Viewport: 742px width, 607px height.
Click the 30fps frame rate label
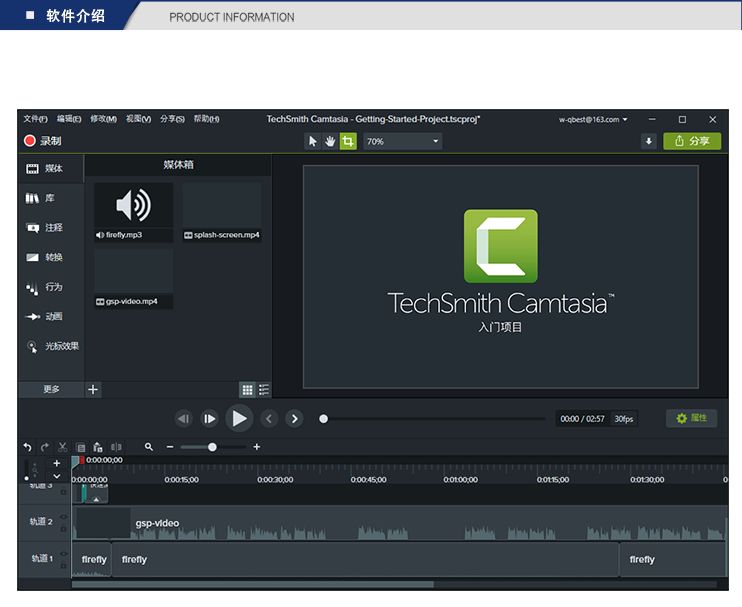(624, 419)
